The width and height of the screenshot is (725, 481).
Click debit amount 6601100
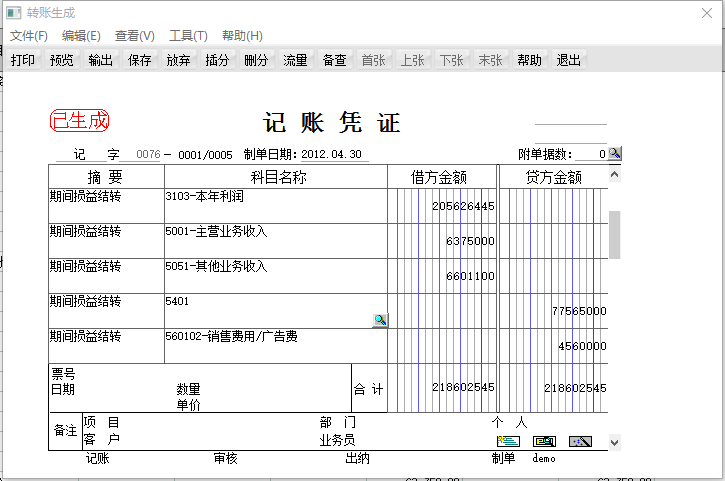(470, 277)
